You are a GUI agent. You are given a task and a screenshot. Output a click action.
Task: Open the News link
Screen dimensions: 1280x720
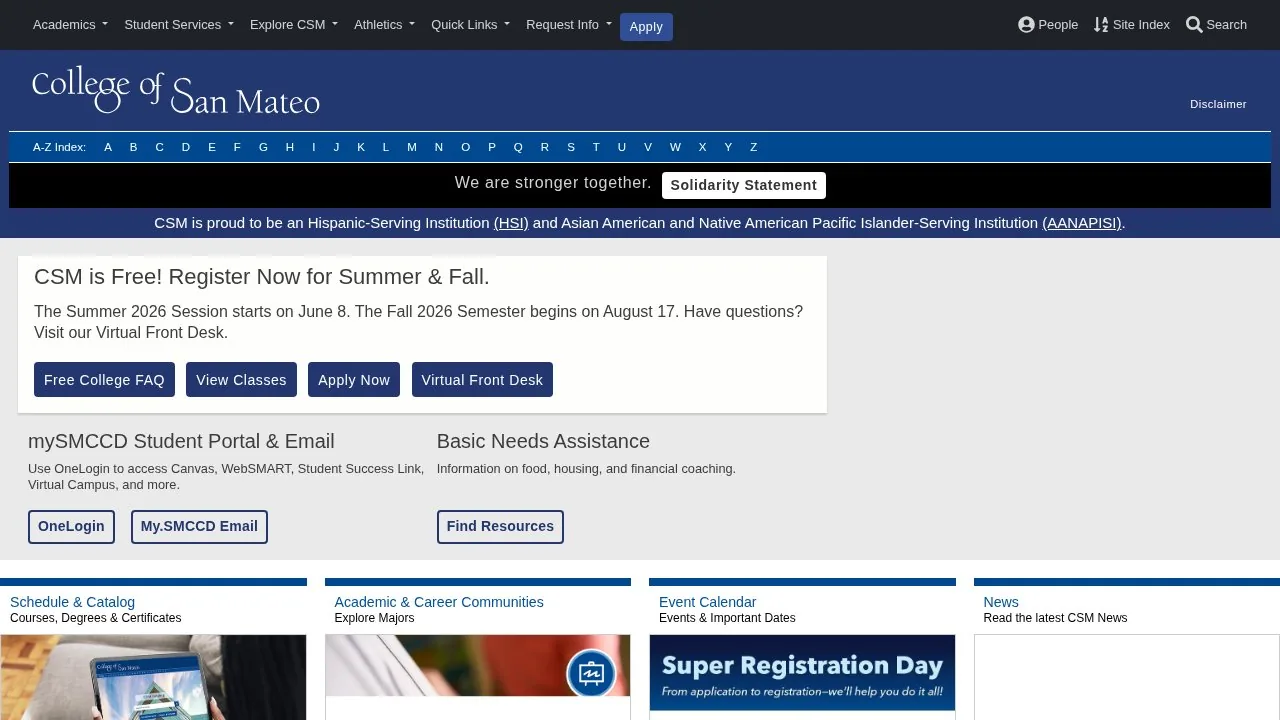click(x=1001, y=602)
